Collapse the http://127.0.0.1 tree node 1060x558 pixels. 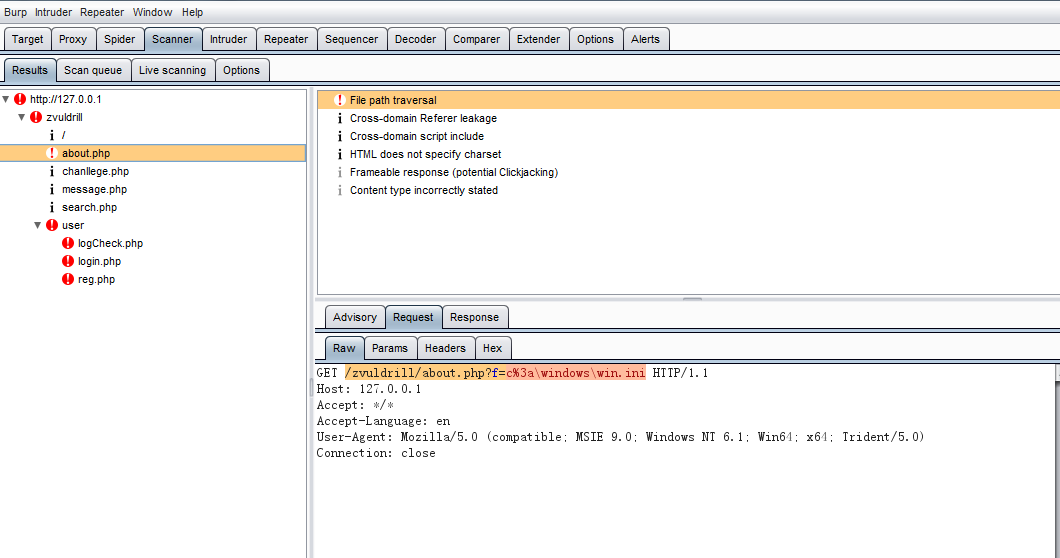tap(6, 99)
